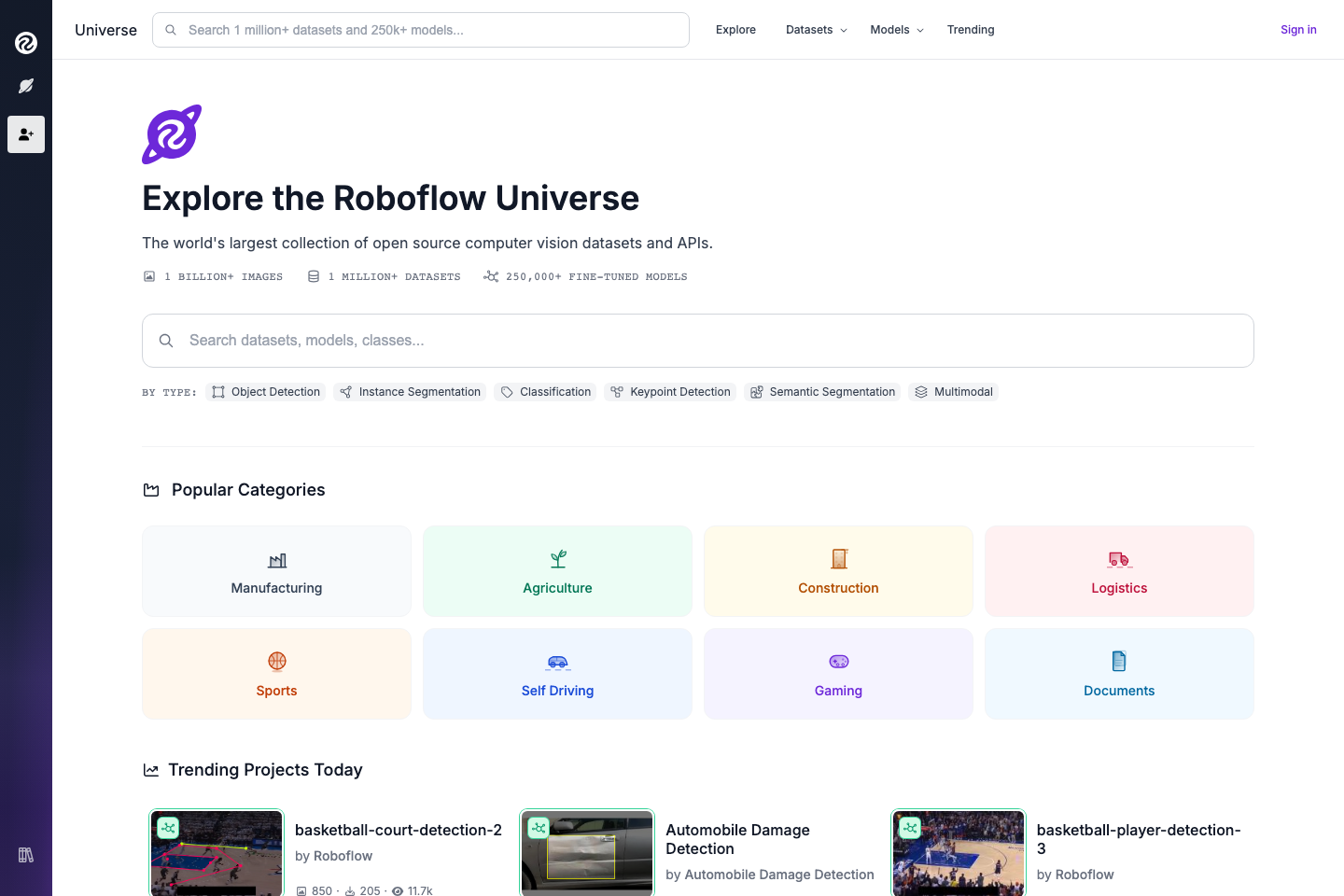Expand the Models dropdown in top navigation
This screenshot has height=896, width=1344.
[x=895, y=29]
